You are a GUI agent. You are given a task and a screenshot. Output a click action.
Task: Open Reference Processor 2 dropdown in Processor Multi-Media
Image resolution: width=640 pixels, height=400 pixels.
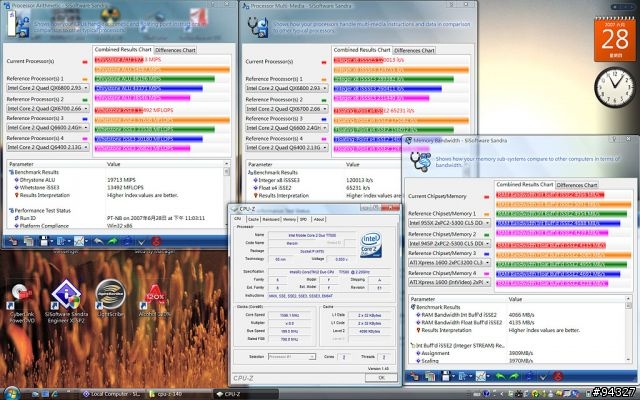coord(287,109)
